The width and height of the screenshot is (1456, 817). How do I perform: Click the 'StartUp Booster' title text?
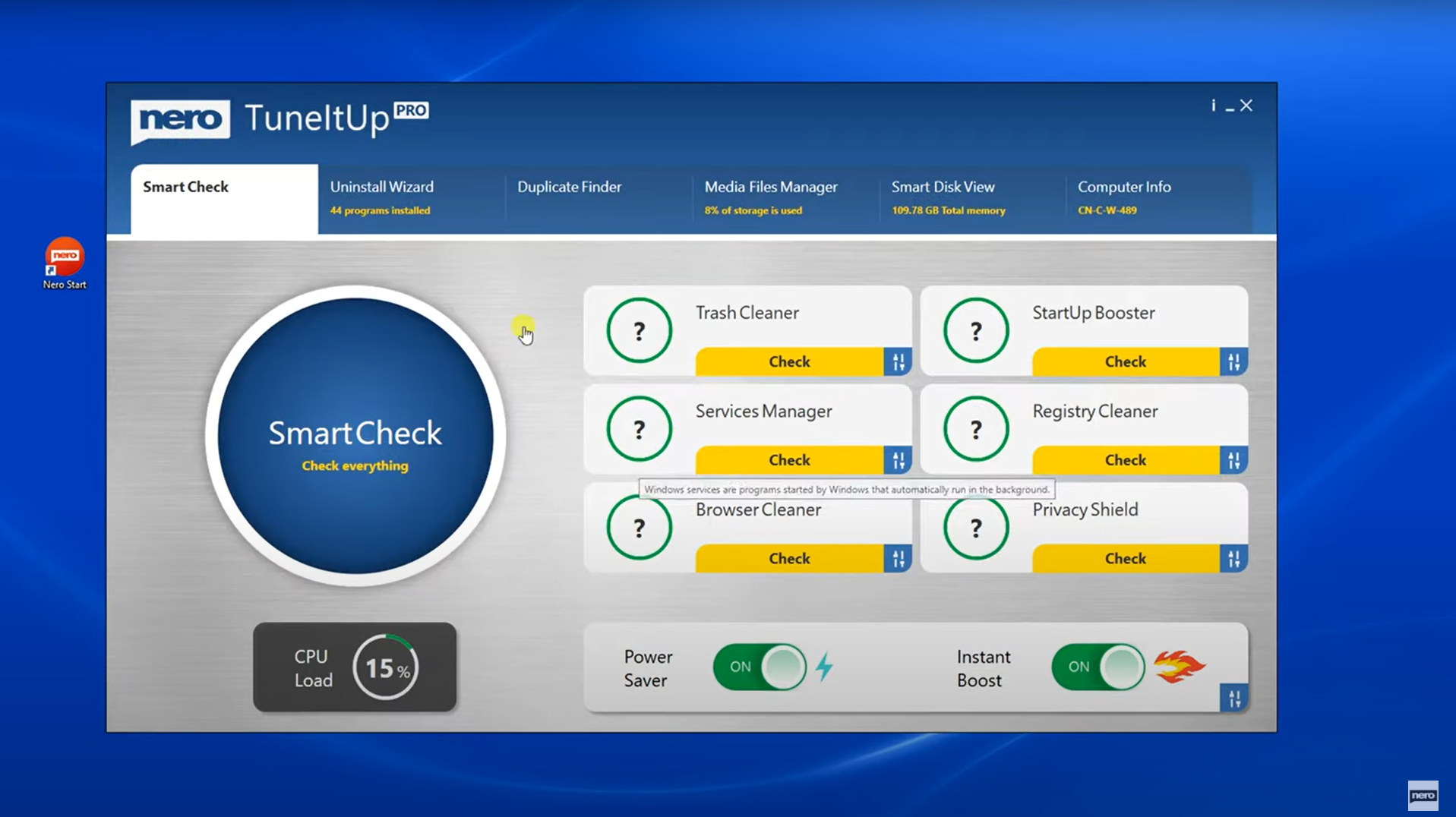(x=1093, y=313)
